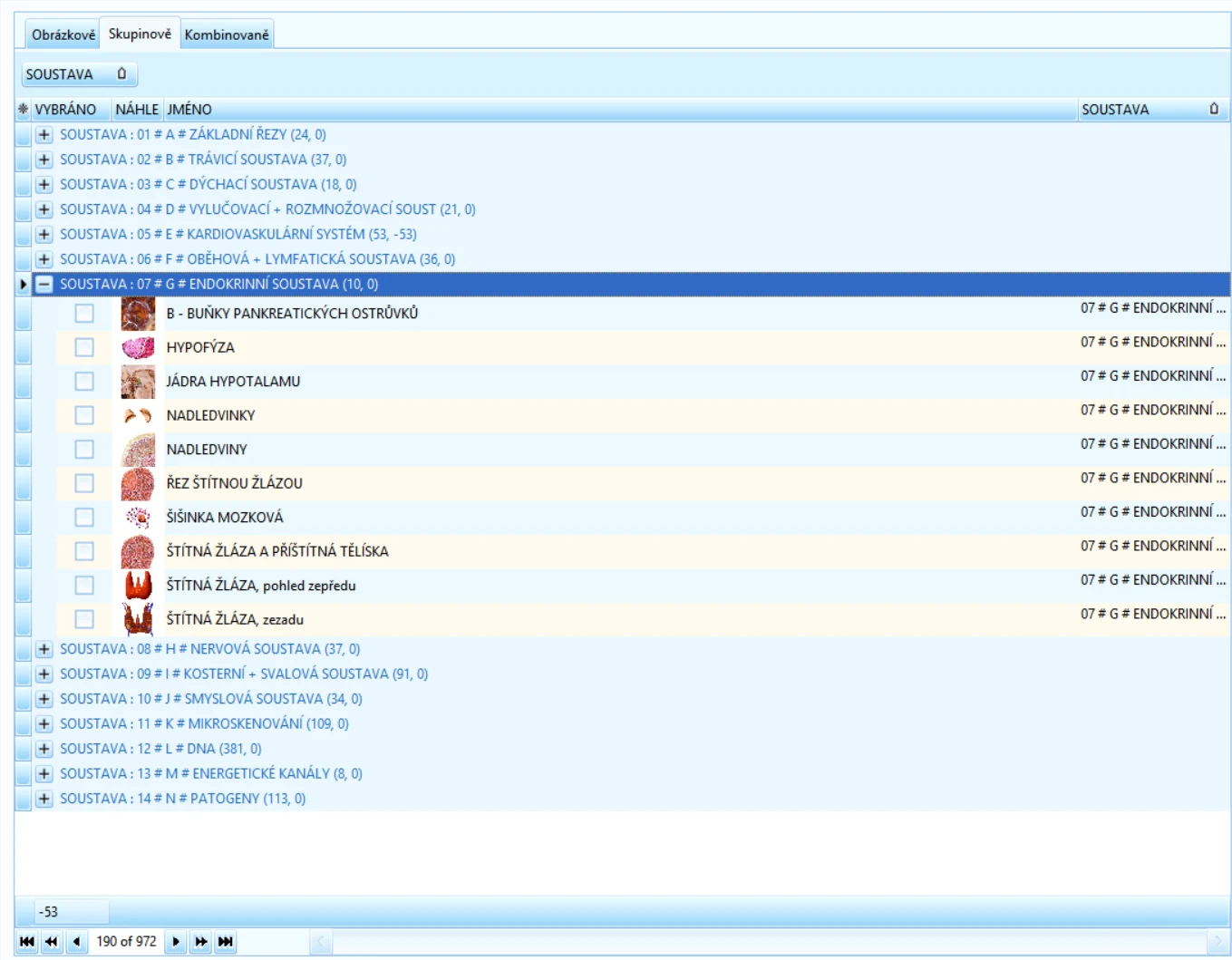Click the next record arrow

tap(176, 942)
